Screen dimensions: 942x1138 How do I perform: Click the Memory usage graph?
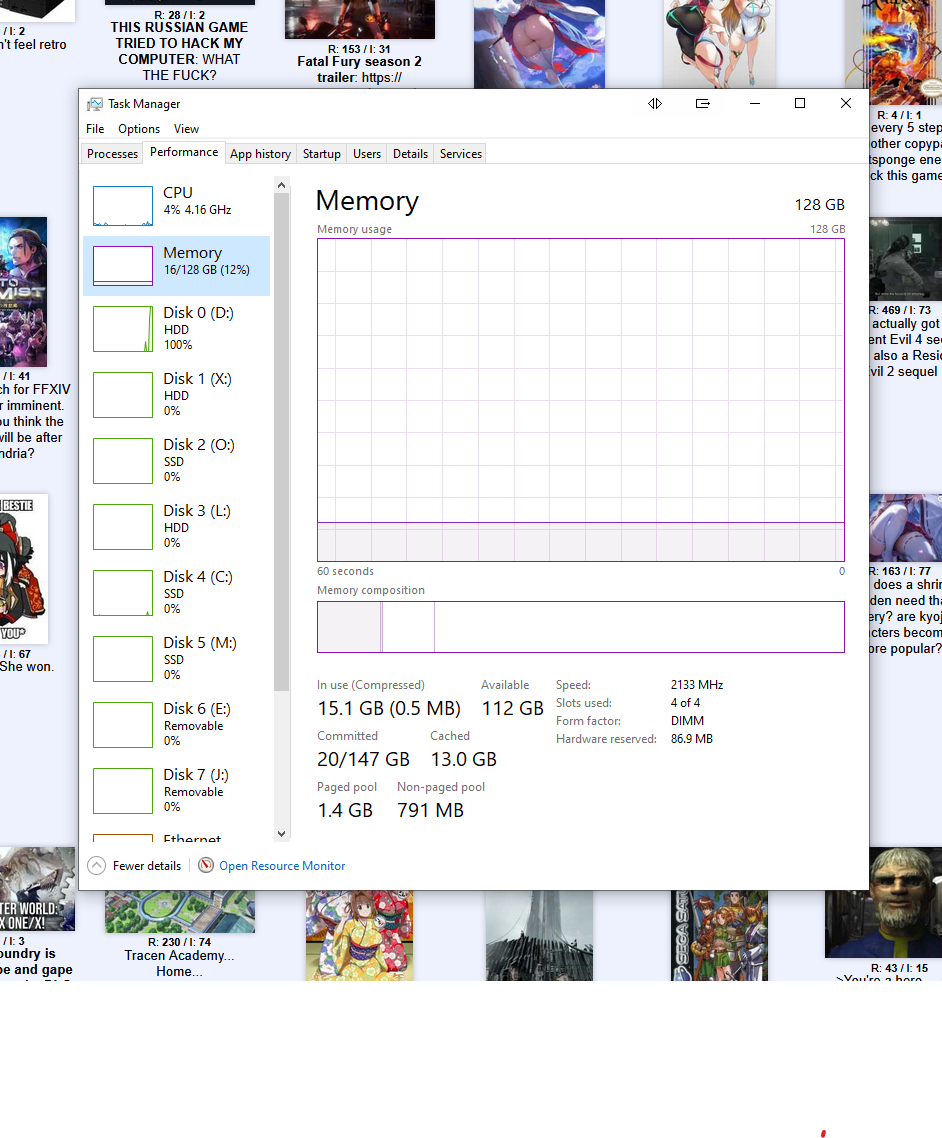(581, 399)
